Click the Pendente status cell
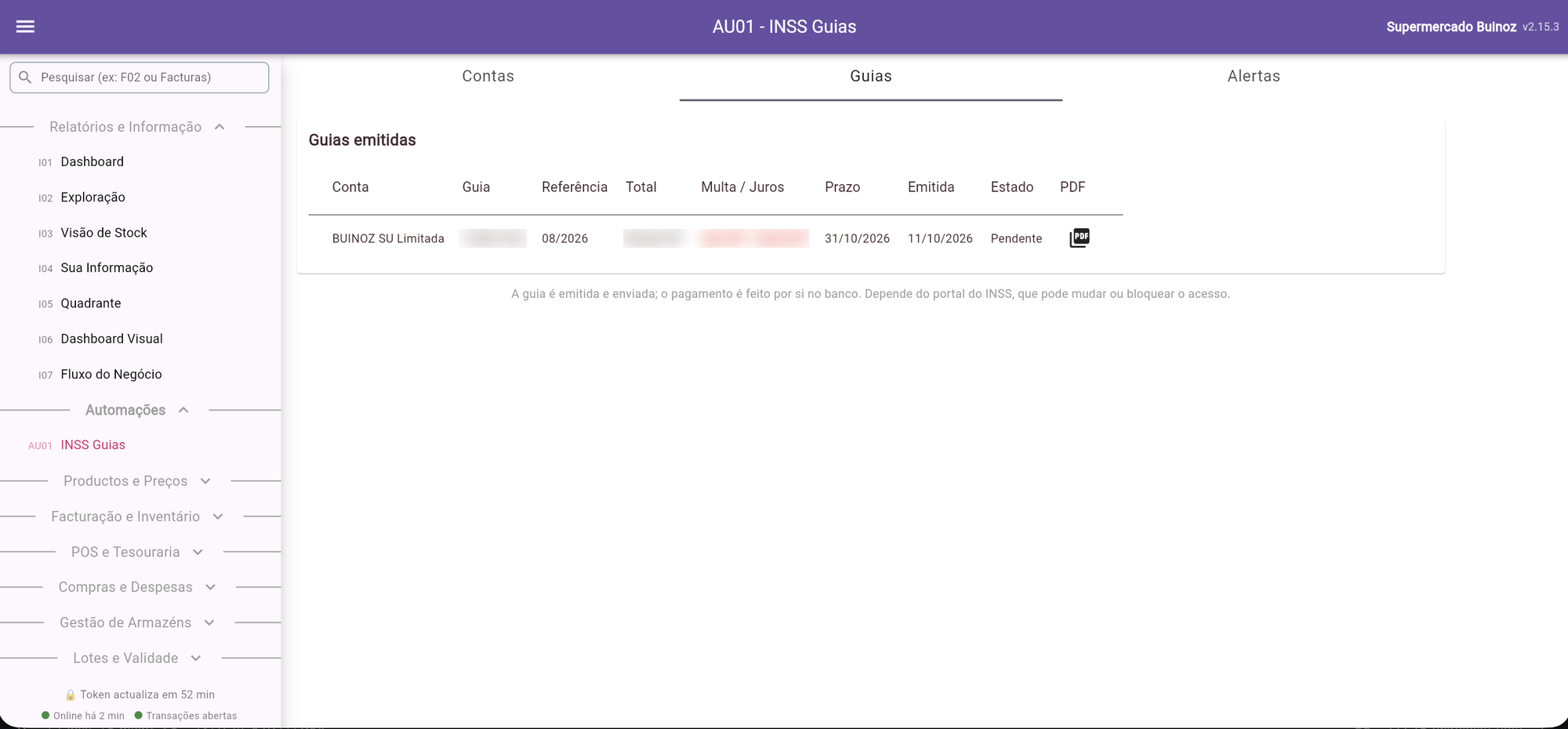The width and height of the screenshot is (1568, 729). [1016, 238]
